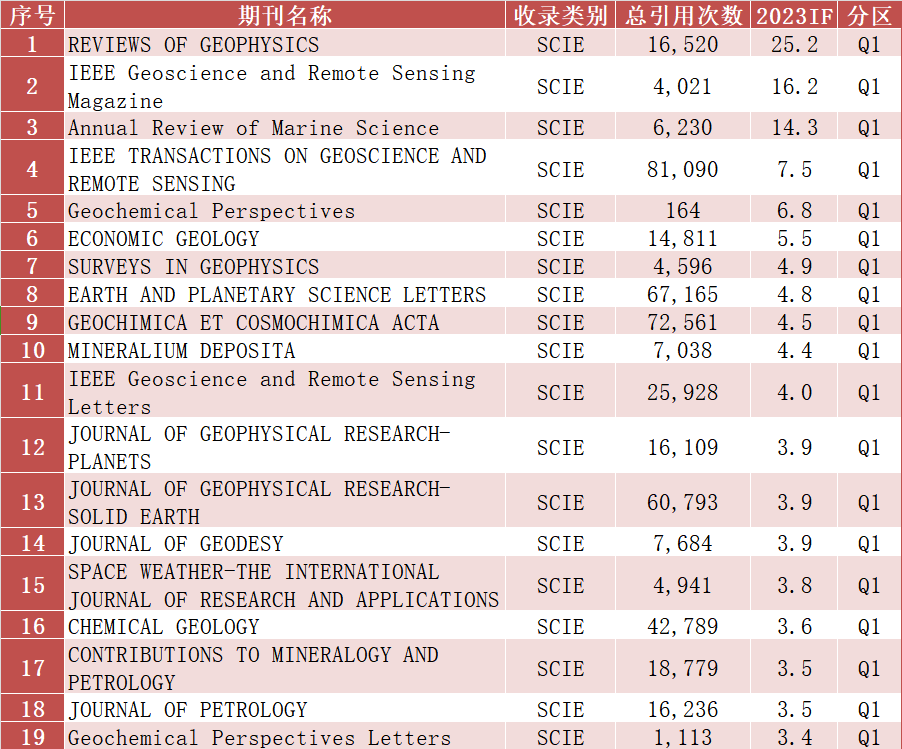Select the 收录类别 header cell
Screen dimensions: 902x749
[560, 15]
